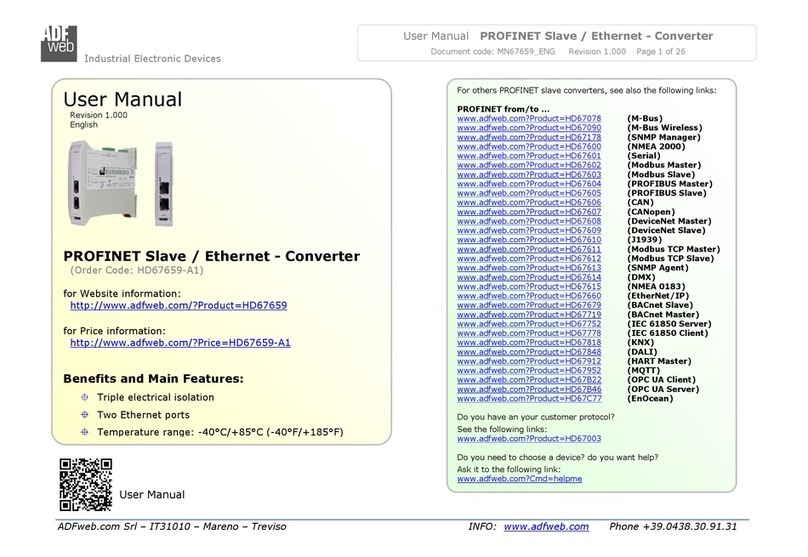
Task: Click the large User Manual title
Action: (x=123, y=99)
